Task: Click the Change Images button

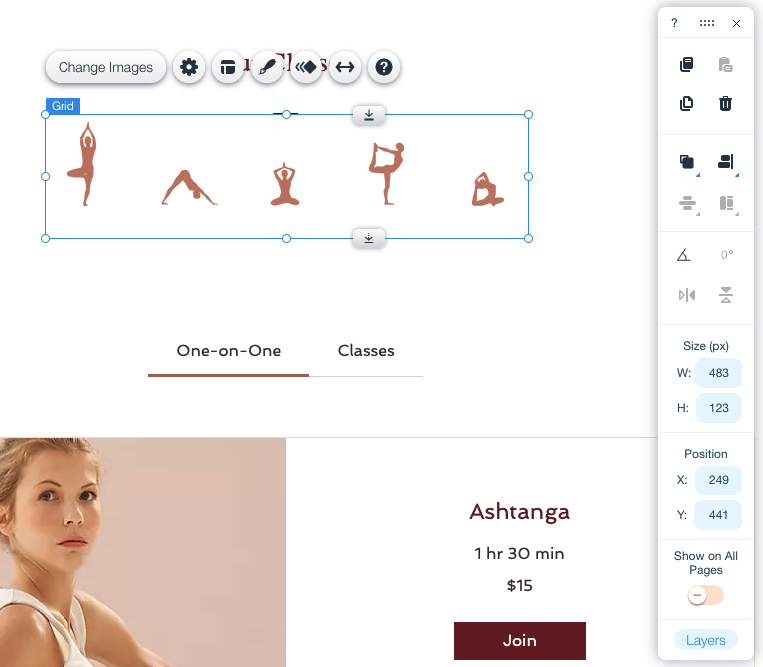Action: (106, 67)
